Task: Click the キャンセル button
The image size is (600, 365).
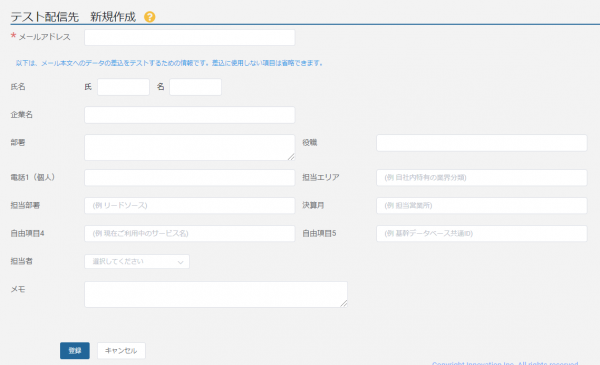Action: (x=121, y=350)
